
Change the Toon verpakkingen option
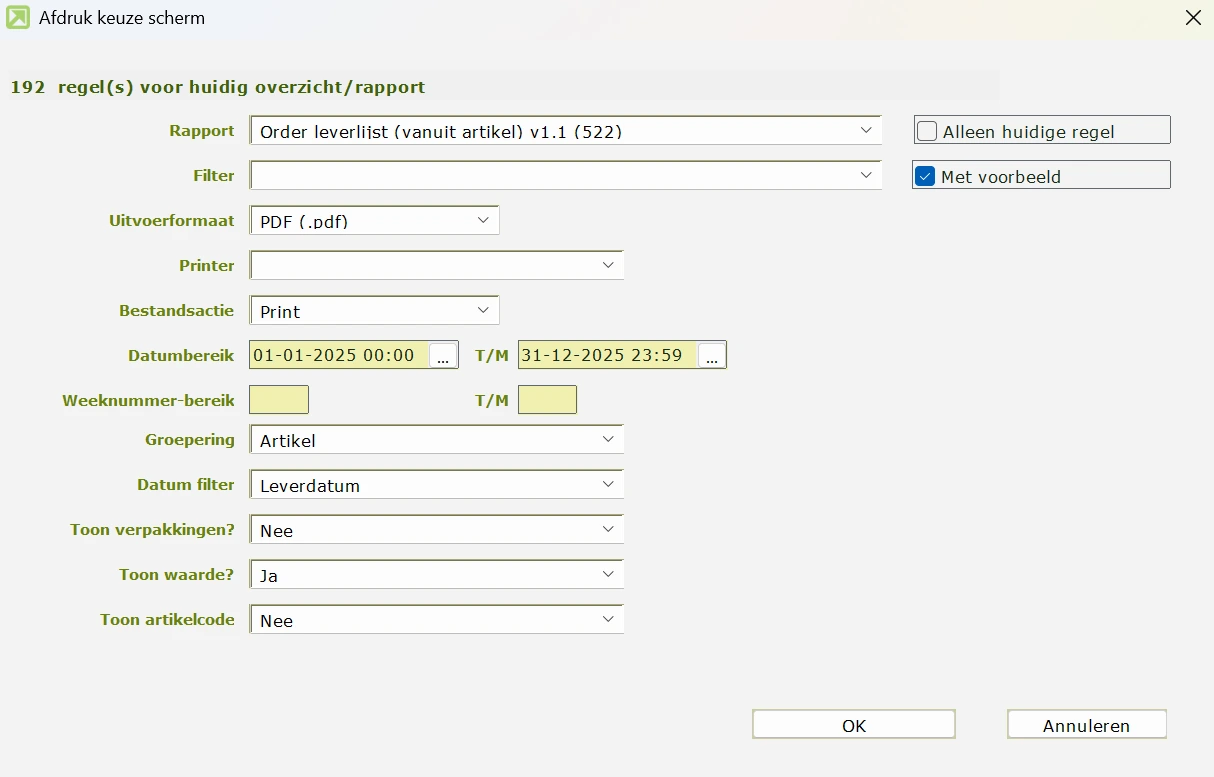tap(607, 529)
